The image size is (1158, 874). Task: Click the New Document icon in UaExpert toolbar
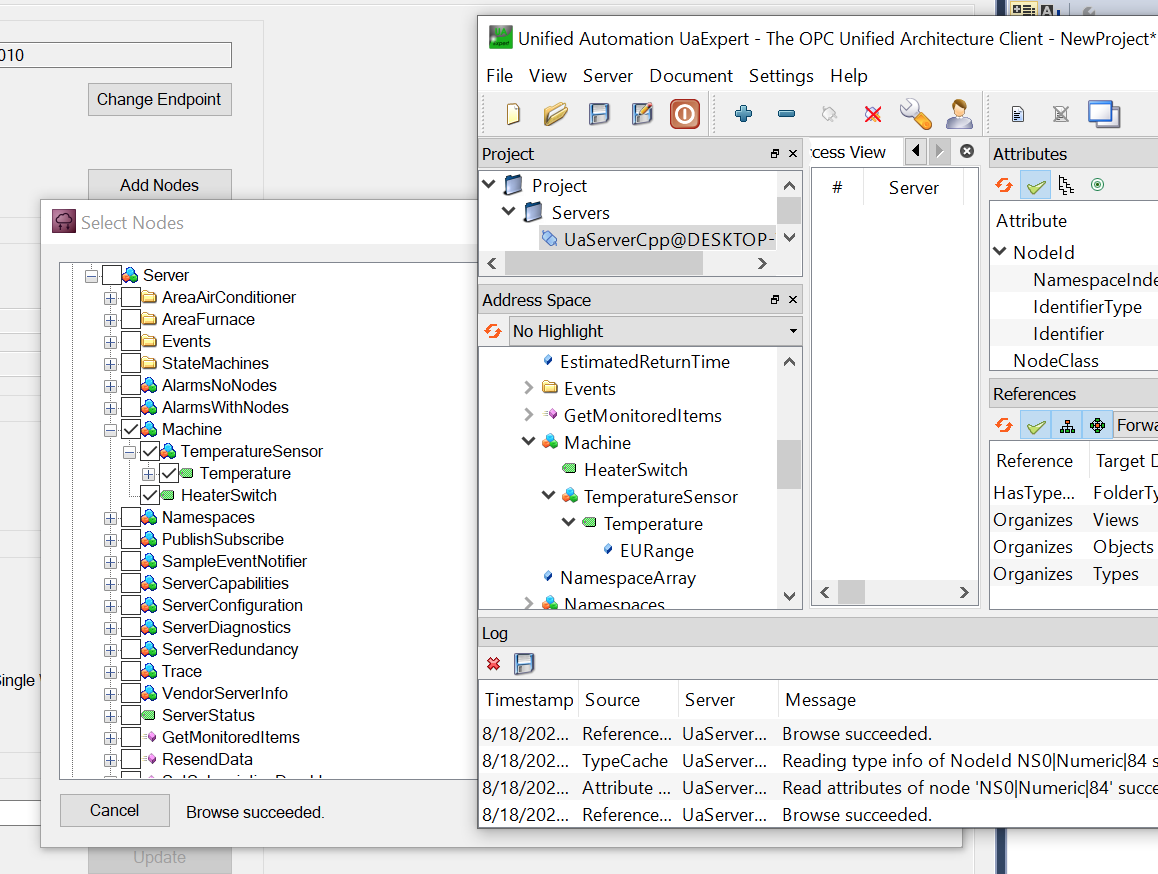513,114
